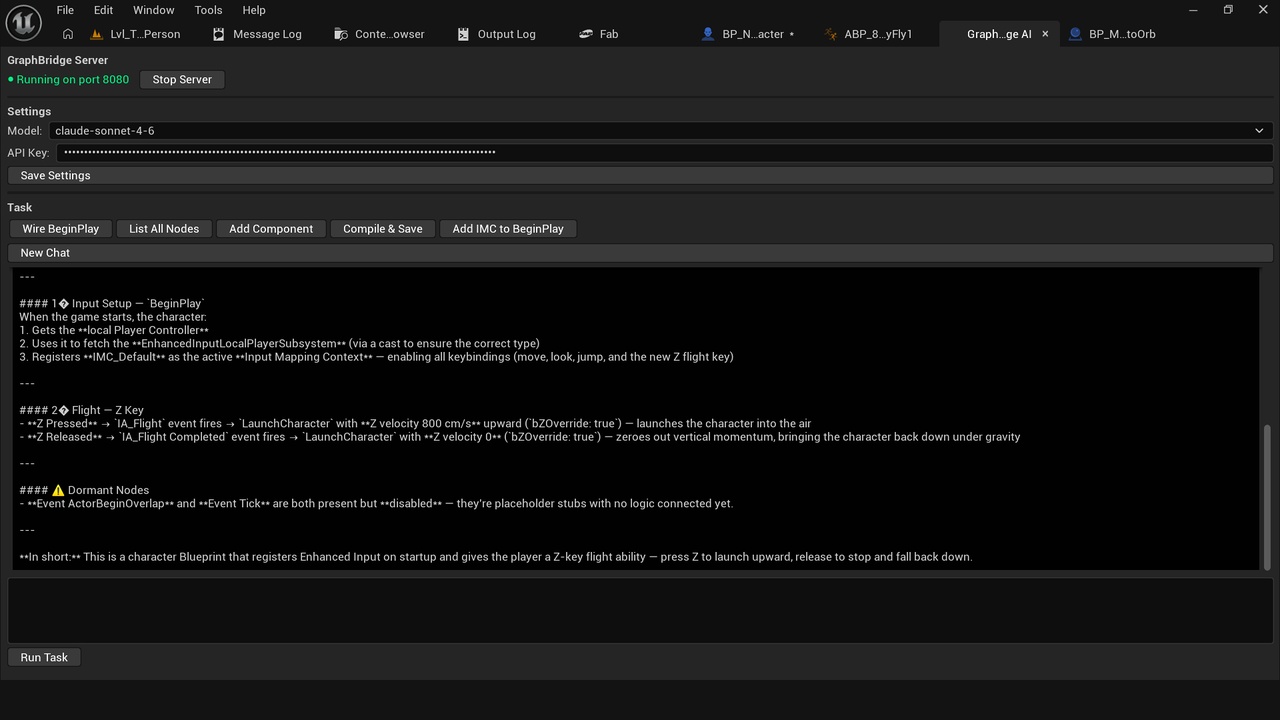1280x720 pixels.
Task: Close the Unreal Editor window
Action: (1262, 10)
